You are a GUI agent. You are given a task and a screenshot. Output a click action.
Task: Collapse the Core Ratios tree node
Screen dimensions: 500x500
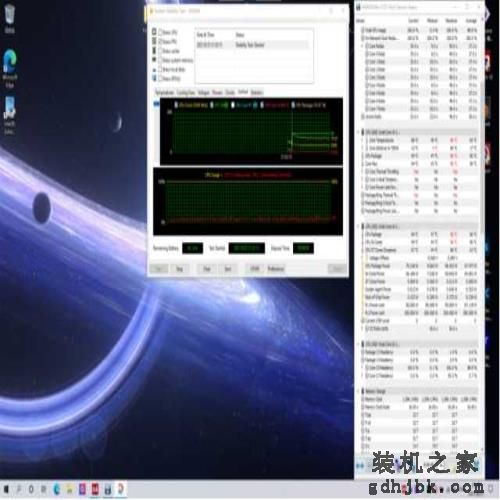pyautogui.click(x=363, y=46)
